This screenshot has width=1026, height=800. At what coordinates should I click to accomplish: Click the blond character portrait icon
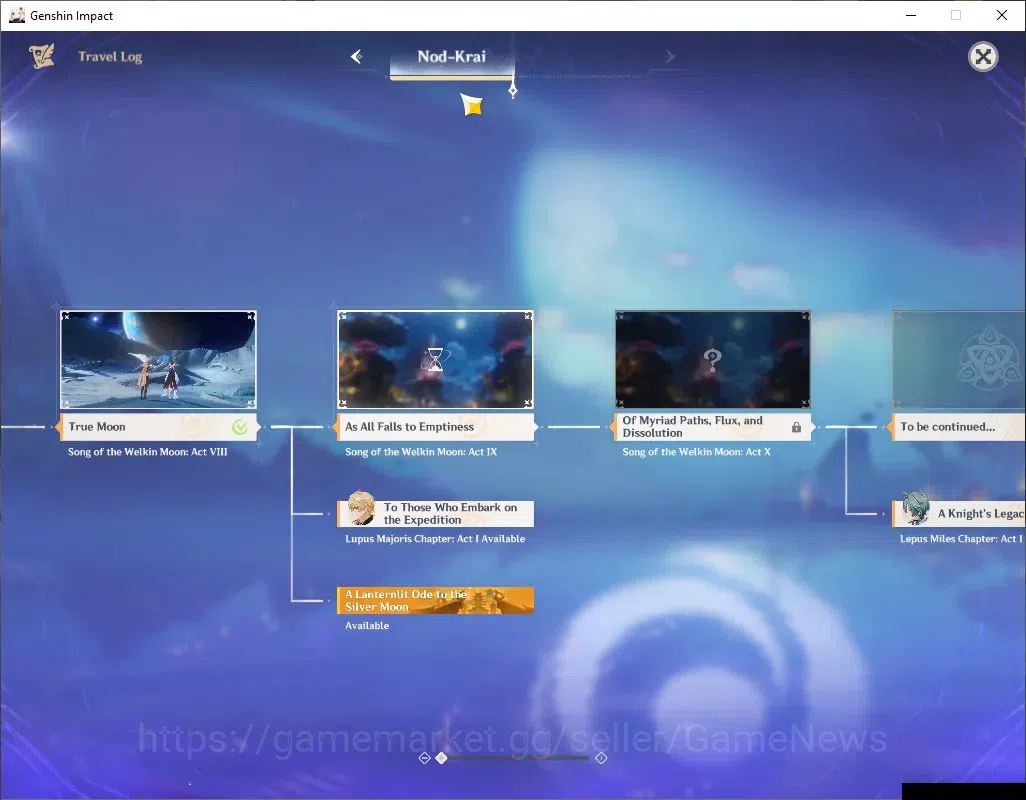[x=361, y=508]
